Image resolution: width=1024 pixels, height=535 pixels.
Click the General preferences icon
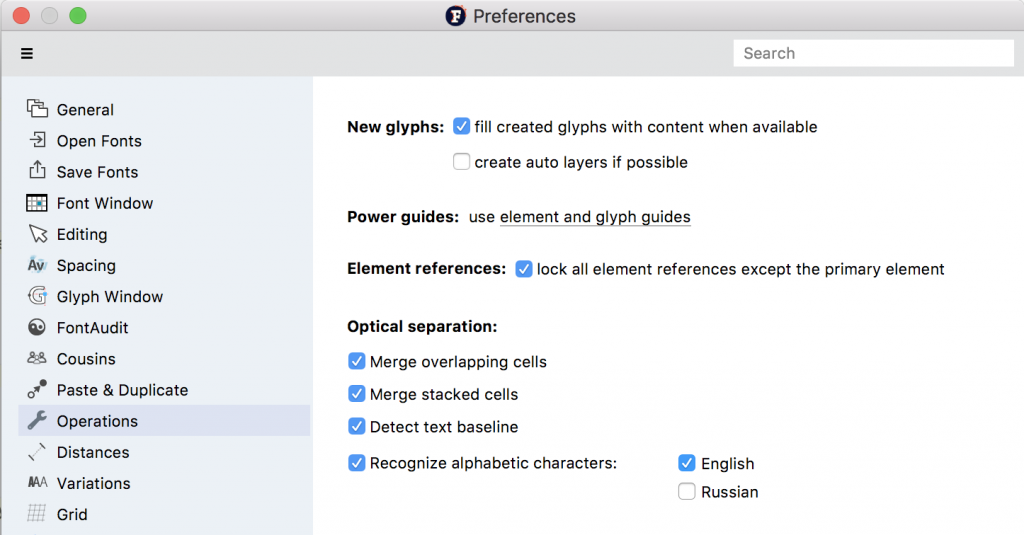point(38,109)
